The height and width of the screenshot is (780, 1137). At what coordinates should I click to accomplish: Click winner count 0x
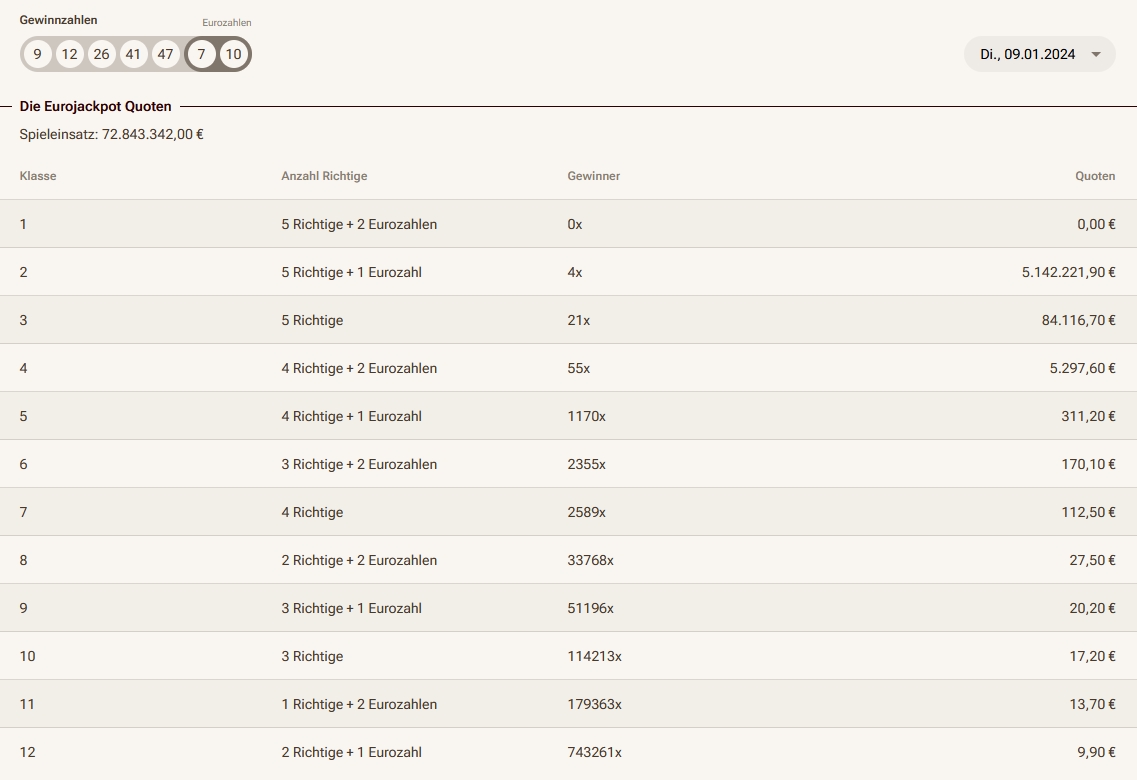point(575,225)
